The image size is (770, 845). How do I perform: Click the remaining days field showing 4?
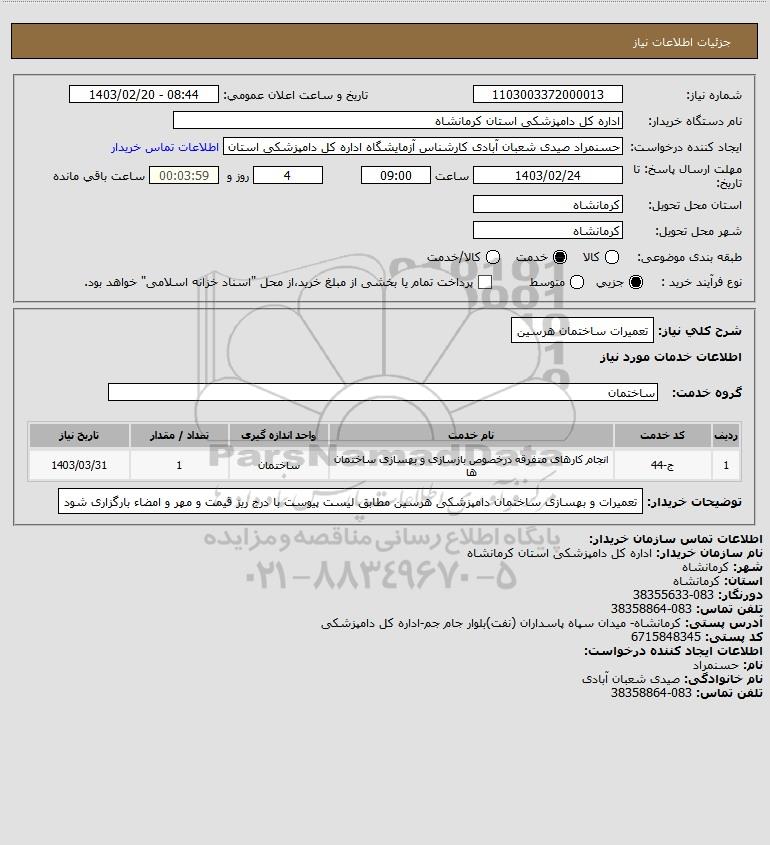click(288, 176)
